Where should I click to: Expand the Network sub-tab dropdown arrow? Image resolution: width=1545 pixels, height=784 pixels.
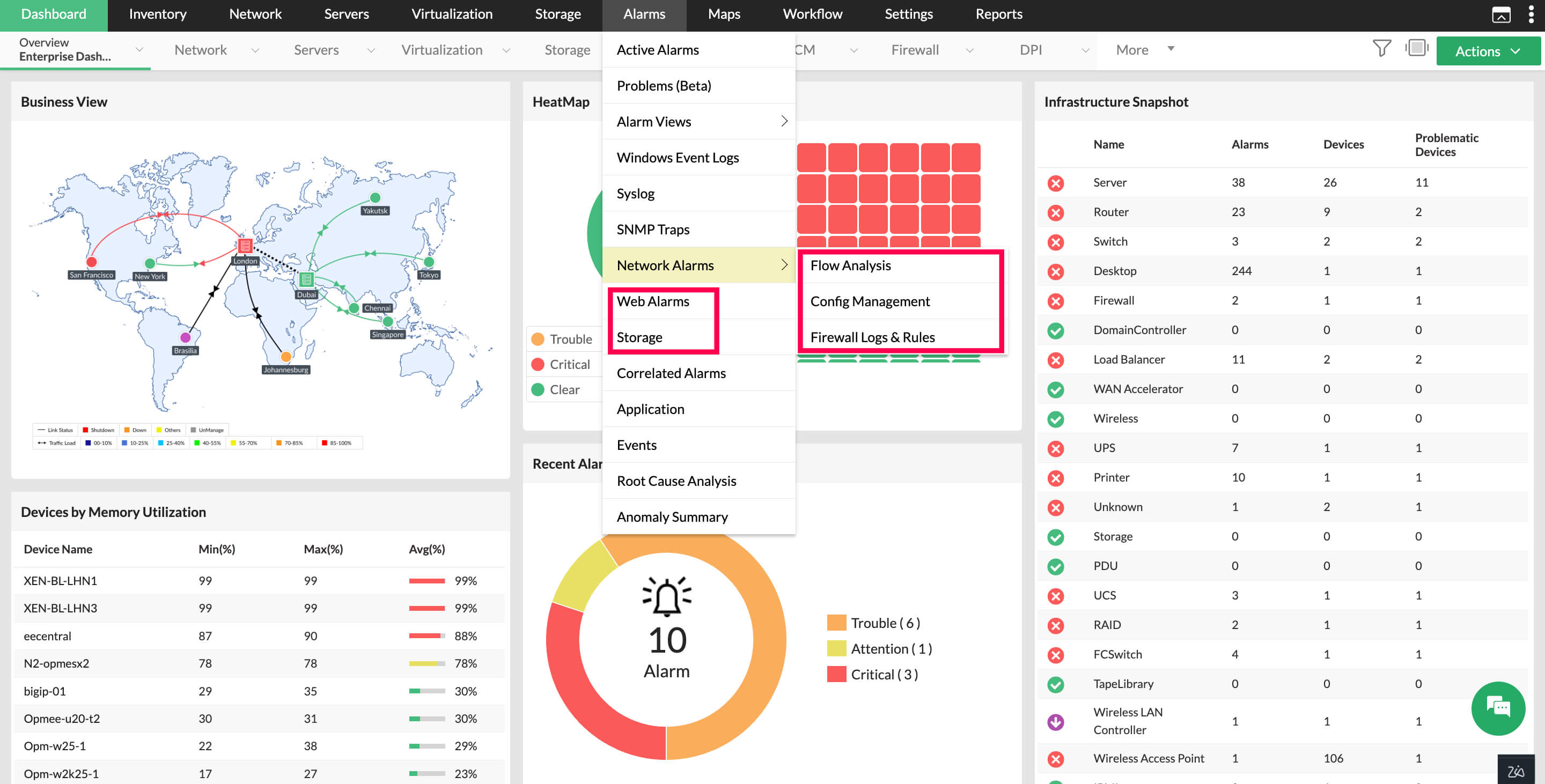pyautogui.click(x=255, y=50)
